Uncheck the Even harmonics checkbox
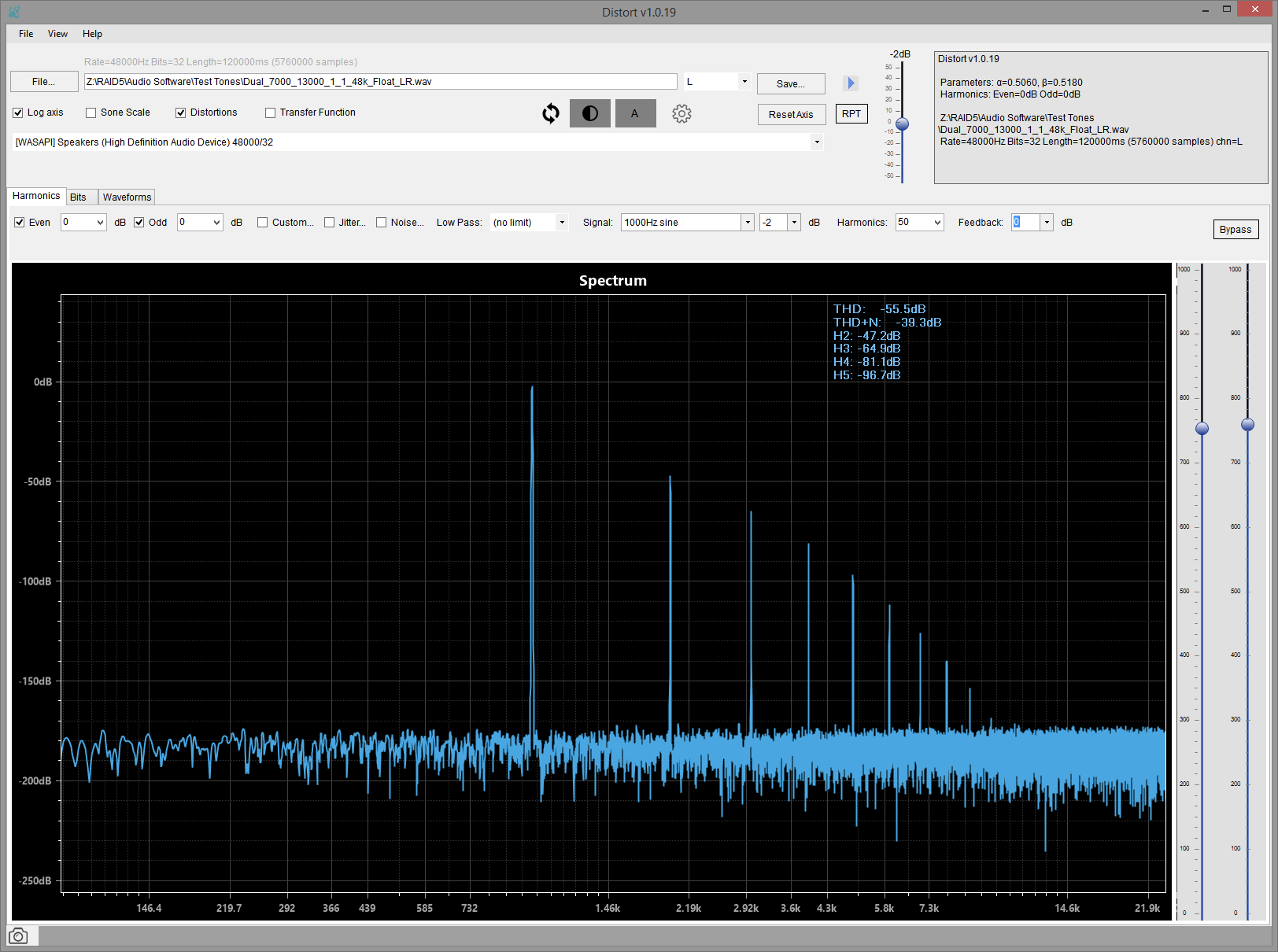Image resolution: width=1278 pixels, height=952 pixels. point(19,223)
